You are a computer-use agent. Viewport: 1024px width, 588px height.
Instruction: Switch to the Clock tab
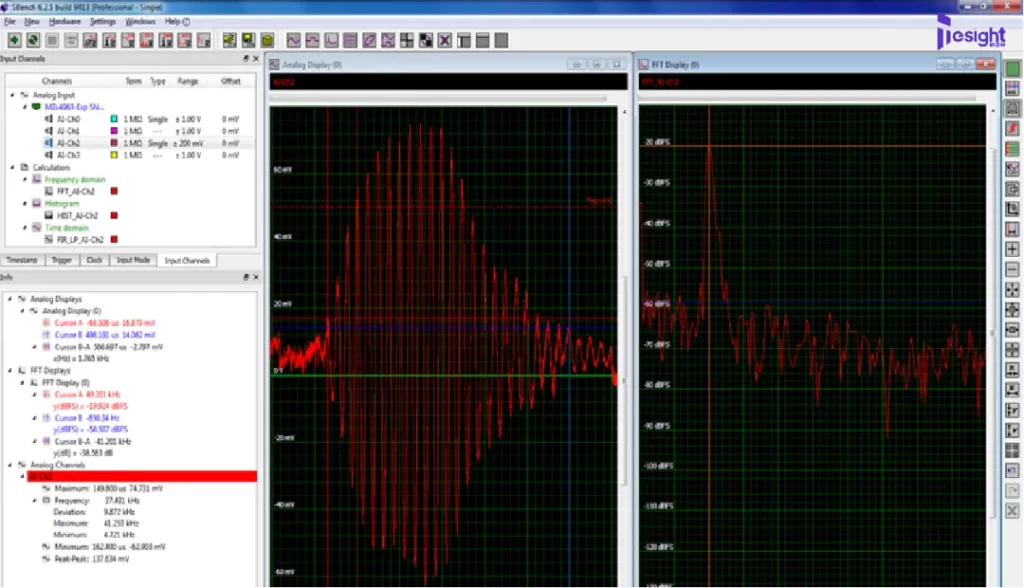[x=94, y=260]
